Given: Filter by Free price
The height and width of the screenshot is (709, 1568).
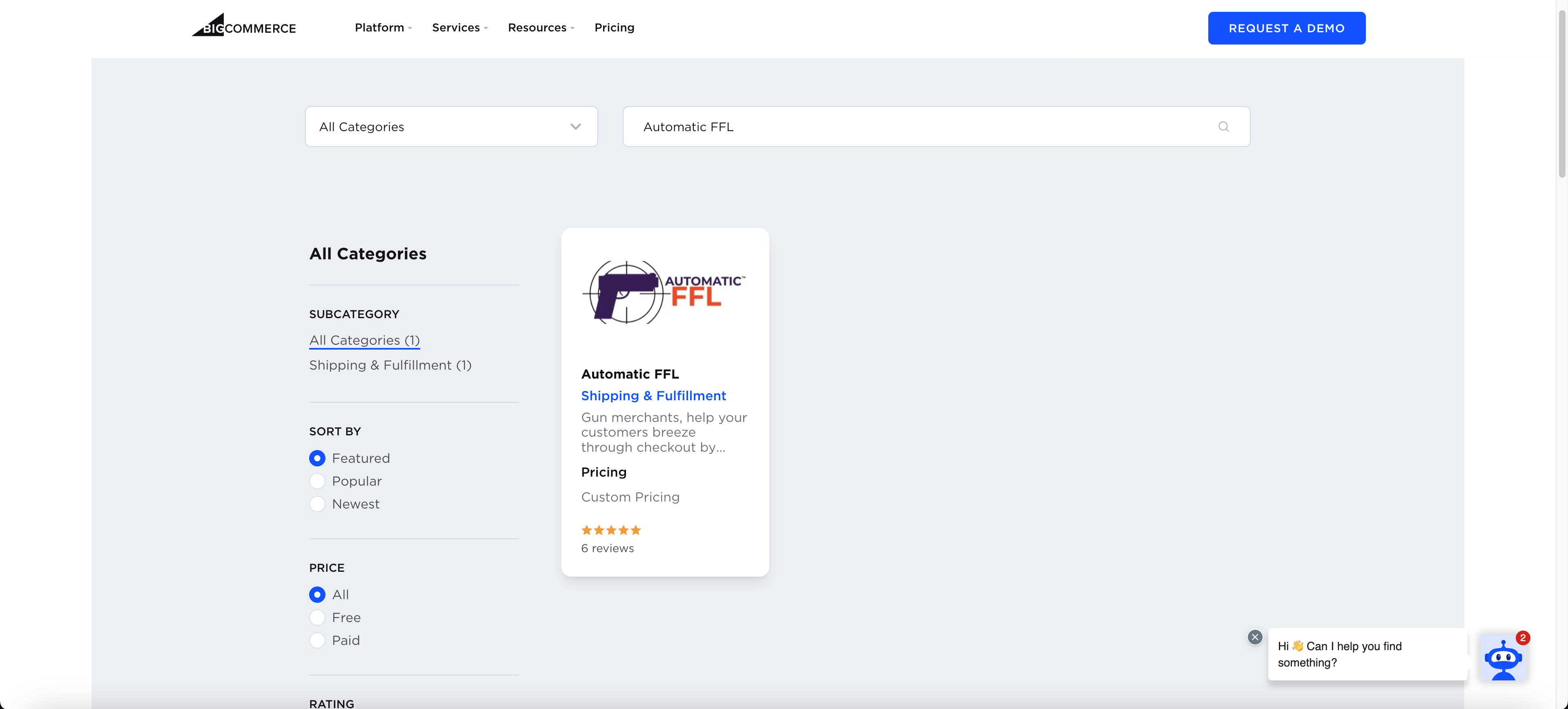Looking at the screenshot, I should (317, 618).
